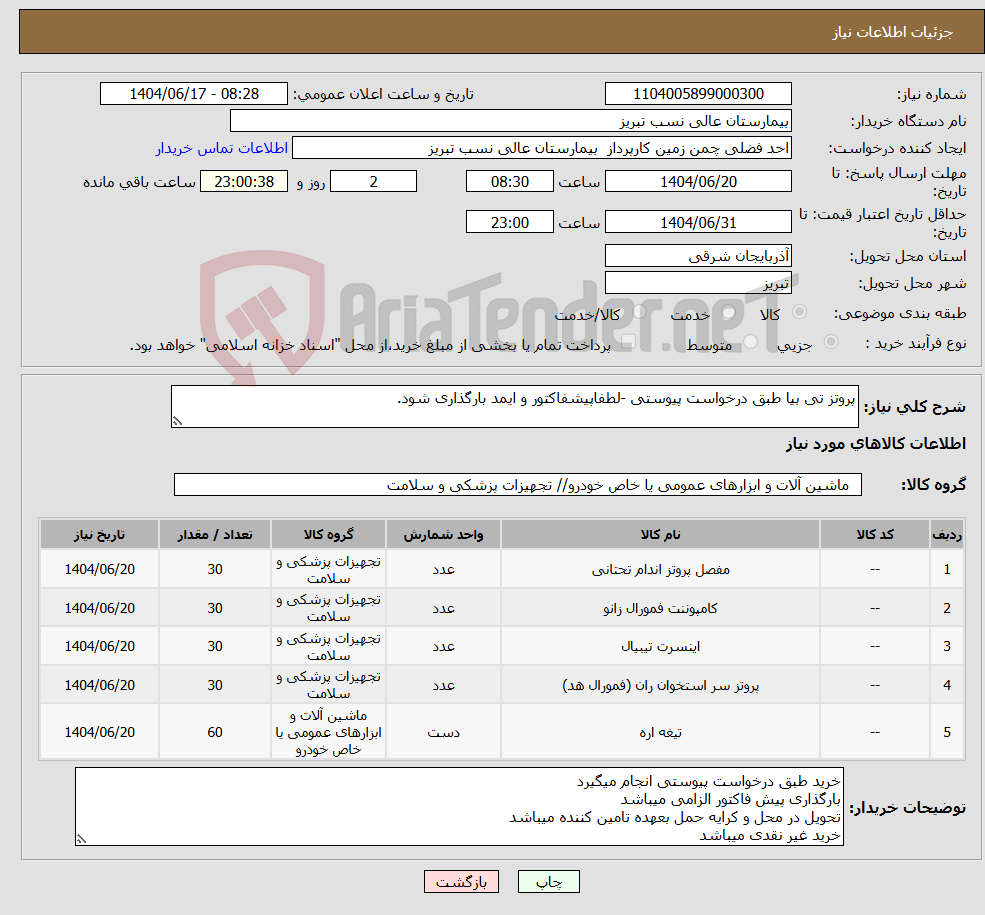985x915 pixels.
Task: Click the time field showing 08:30
Action: (x=510, y=181)
